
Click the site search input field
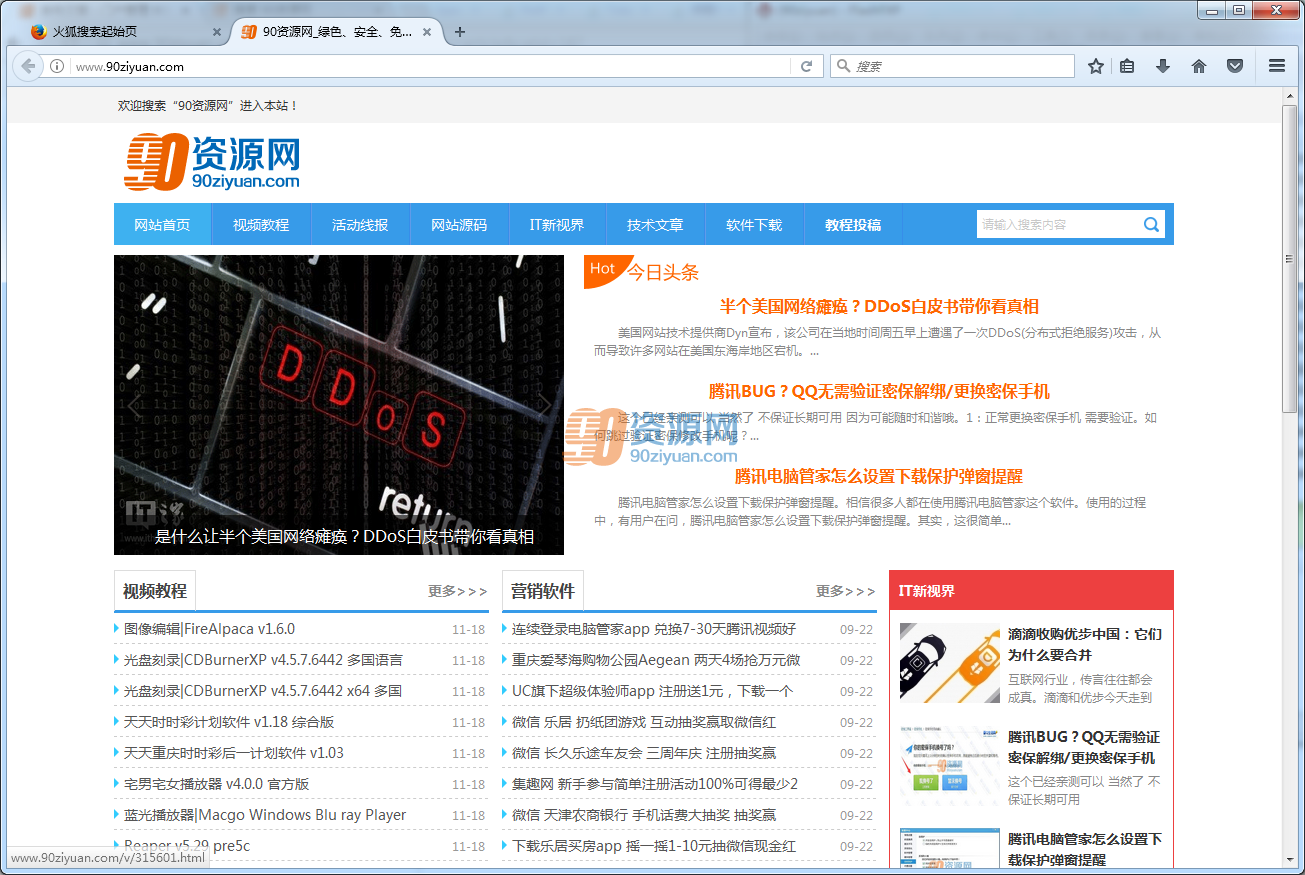tap(1058, 225)
